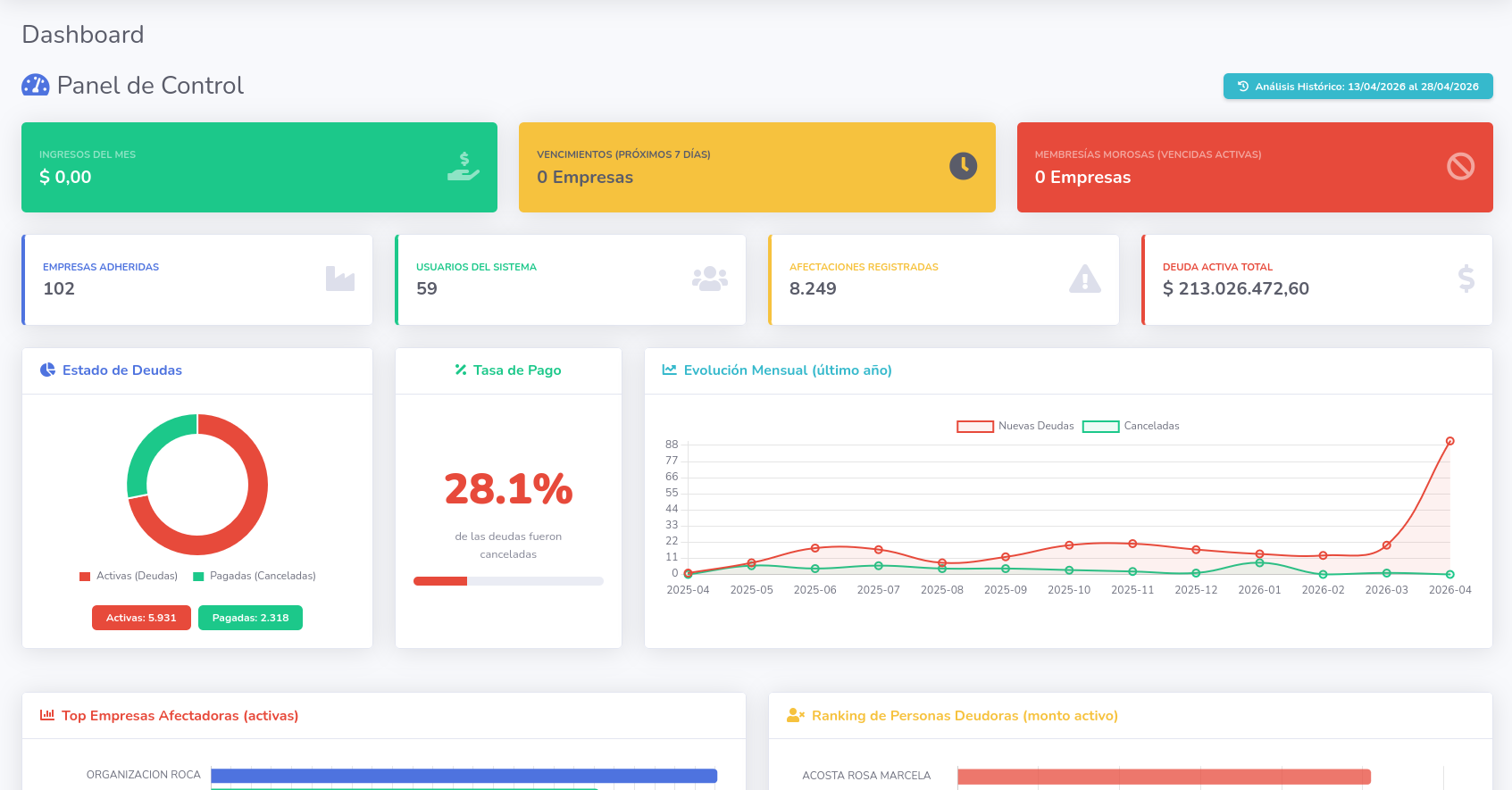Image resolution: width=1512 pixels, height=790 pixels.
Task: Click the percent icon beside Tasa de Pago
Action: [461, 370]
